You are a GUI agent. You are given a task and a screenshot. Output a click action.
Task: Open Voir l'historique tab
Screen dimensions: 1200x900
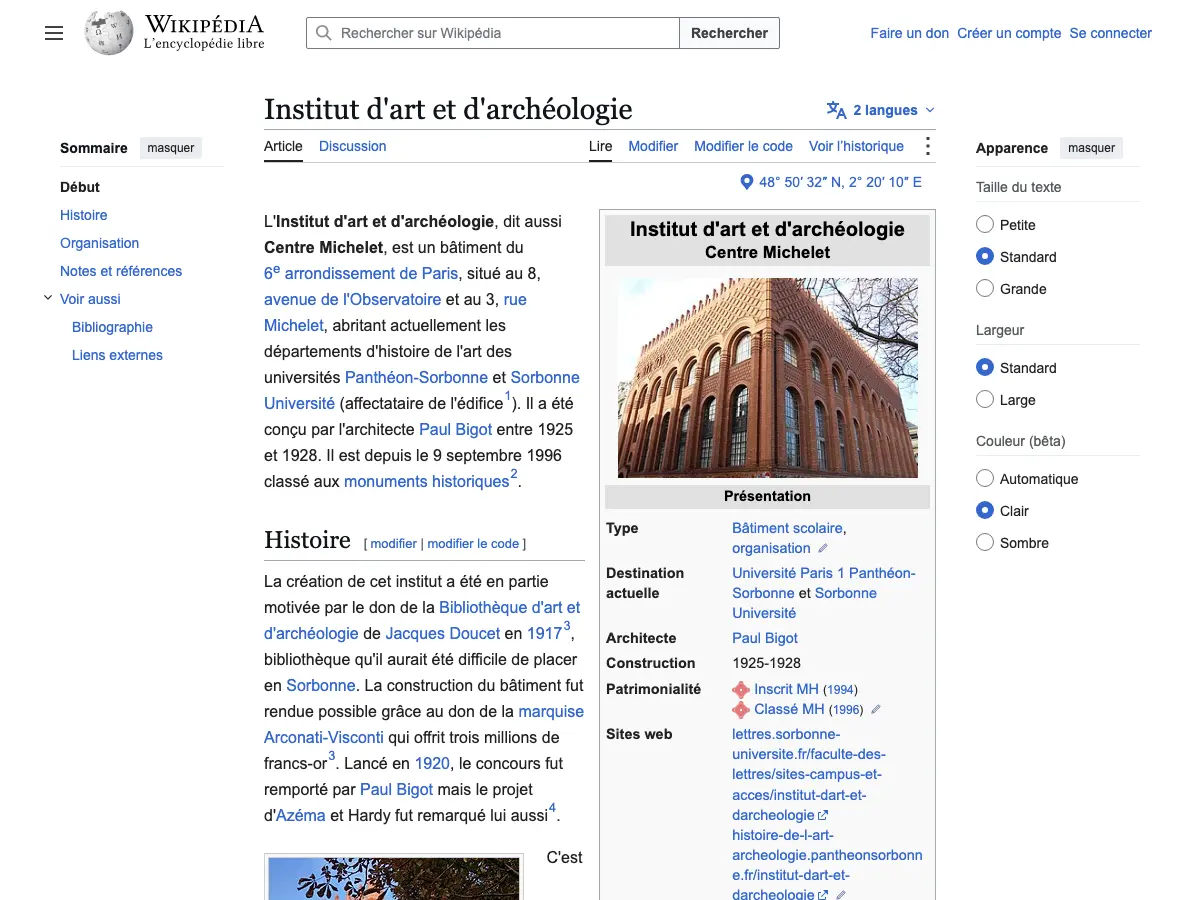856,146
